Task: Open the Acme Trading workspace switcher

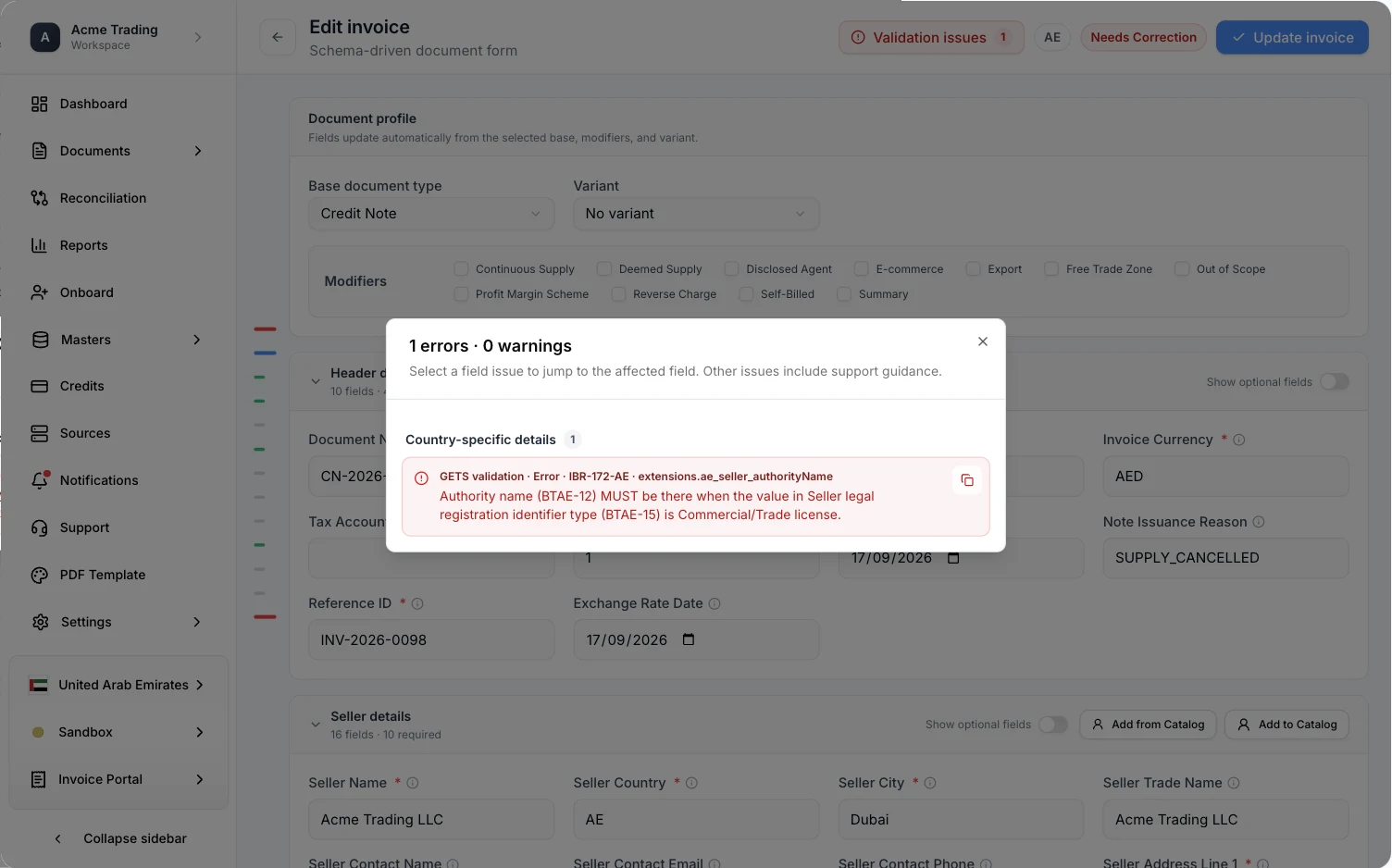Action: click(x=118, y=37)
